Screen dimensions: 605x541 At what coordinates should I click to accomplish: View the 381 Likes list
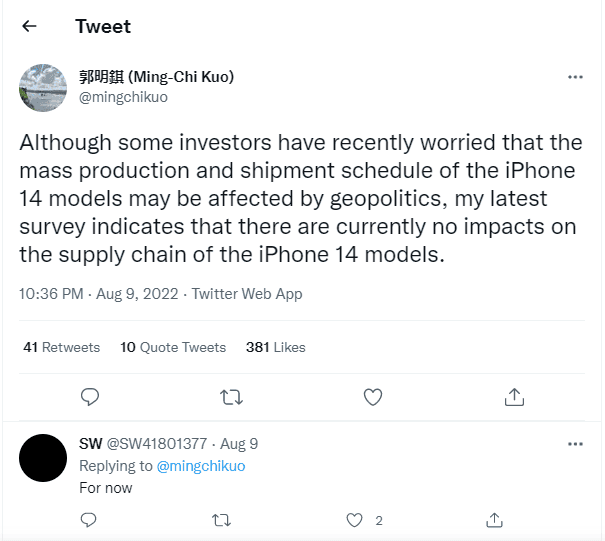(x=275, y=347)
